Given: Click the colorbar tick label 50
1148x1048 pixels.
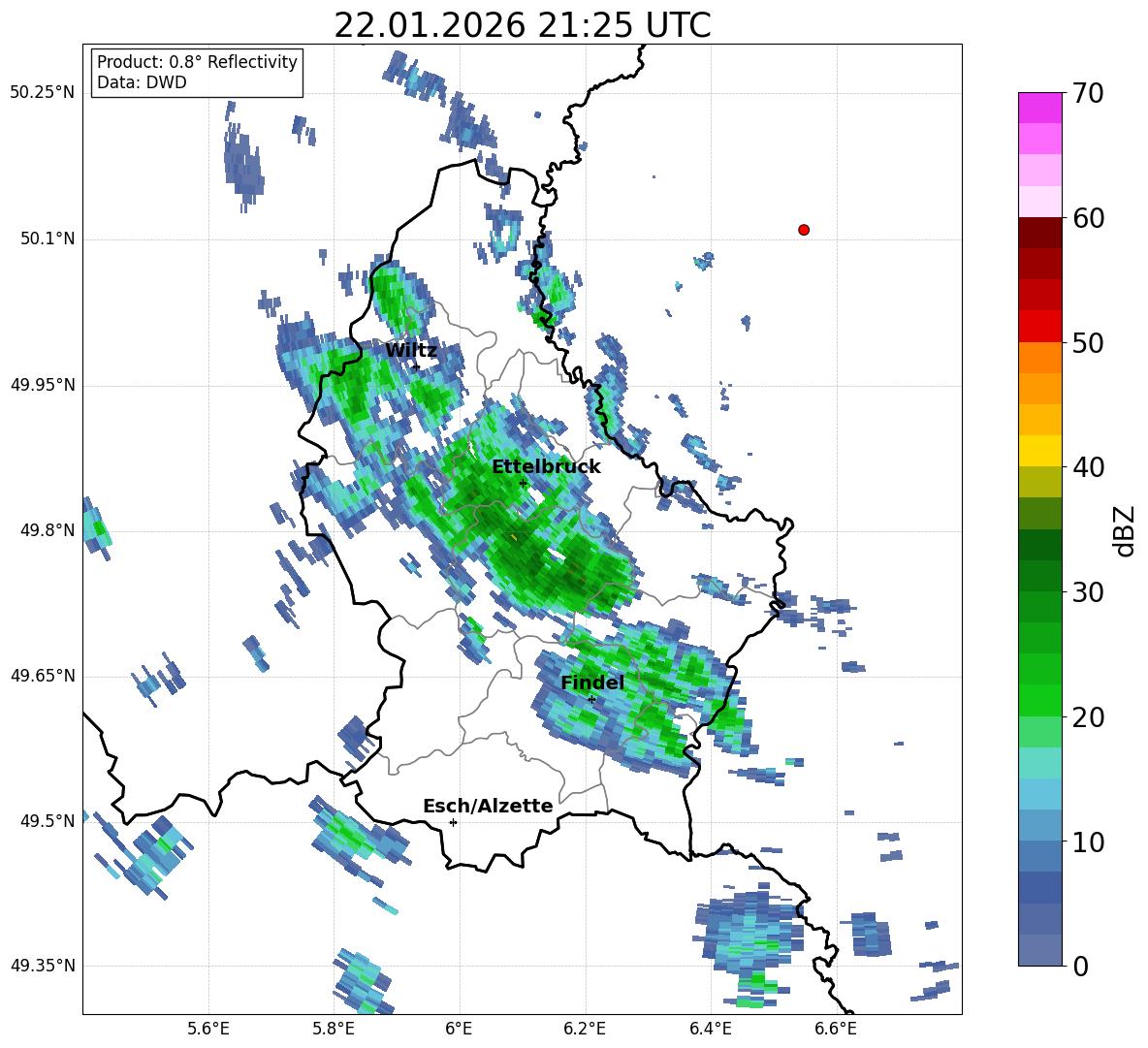Looking at the screenshot, I should [x=1088, y=343].
